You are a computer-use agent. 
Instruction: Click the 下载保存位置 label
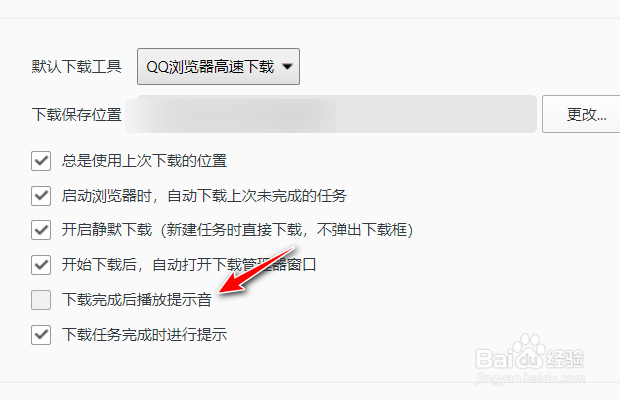coord(77,115)
